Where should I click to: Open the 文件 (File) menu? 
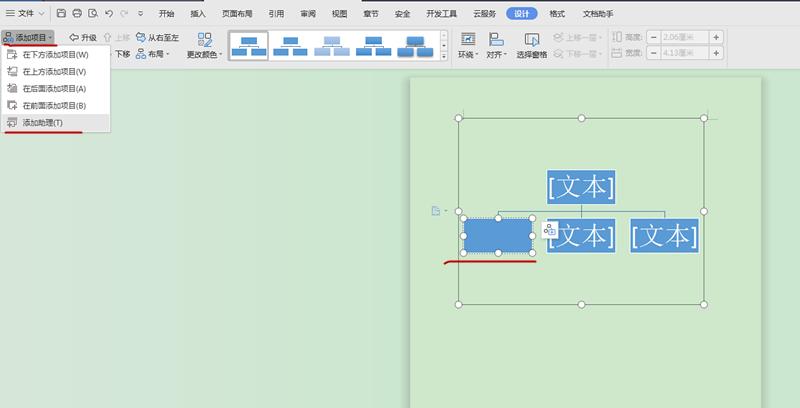(25, 14)
